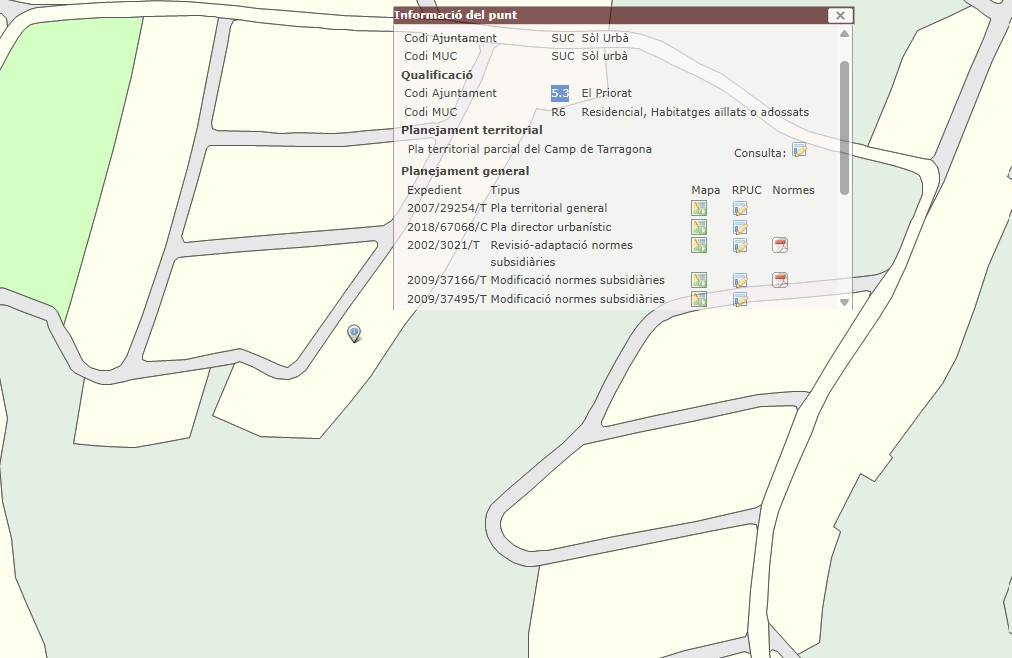Click Mapa icon for Pla director urbanístic

699,227
